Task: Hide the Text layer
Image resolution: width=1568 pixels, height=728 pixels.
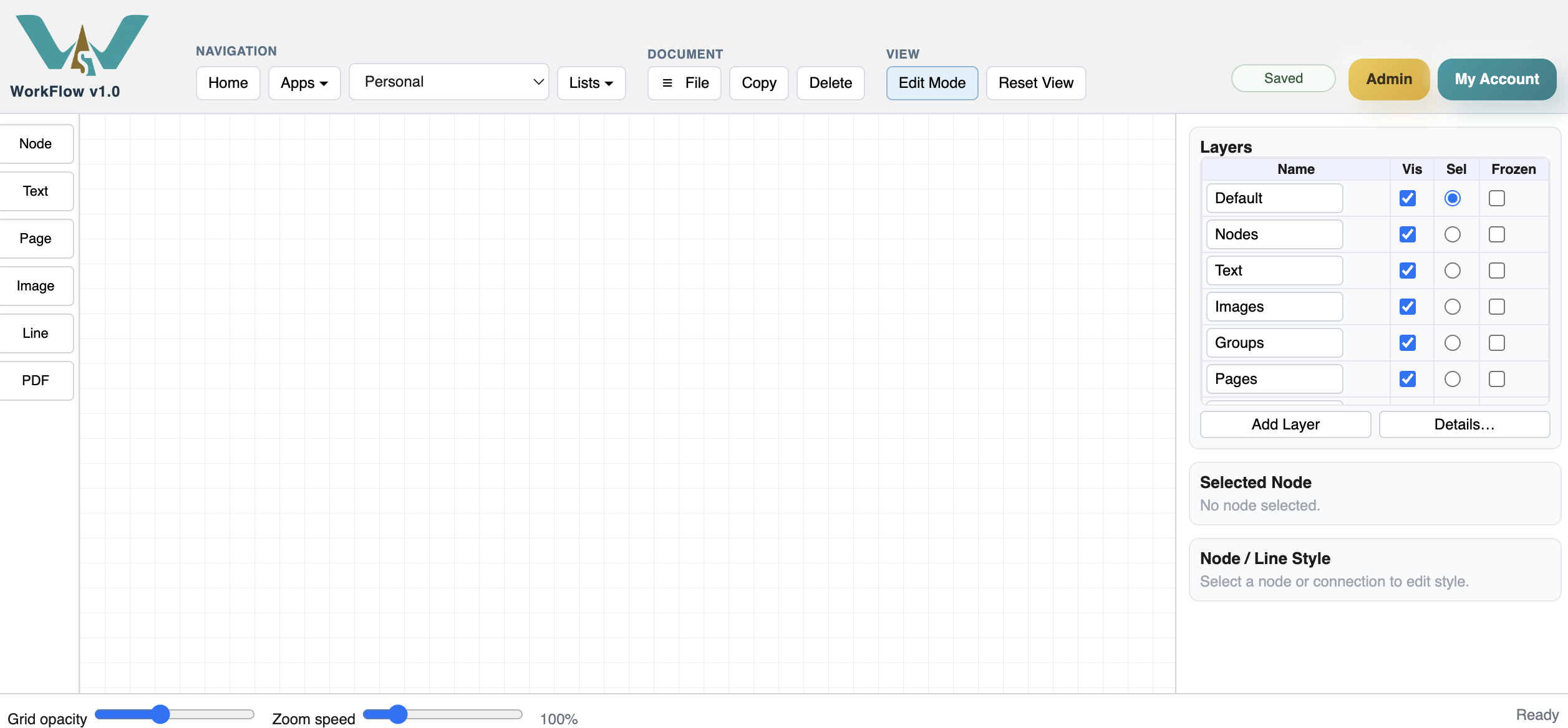Action: [1408, 271]
